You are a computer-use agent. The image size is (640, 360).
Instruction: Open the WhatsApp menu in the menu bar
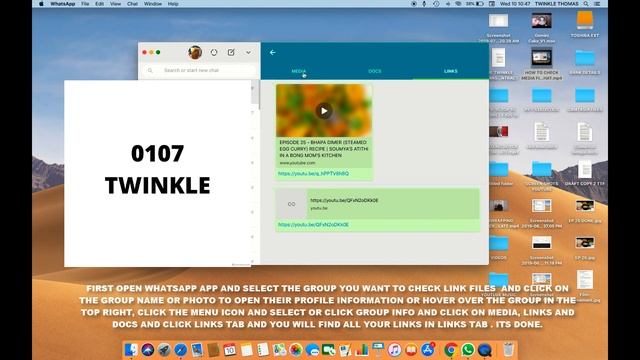62,4
